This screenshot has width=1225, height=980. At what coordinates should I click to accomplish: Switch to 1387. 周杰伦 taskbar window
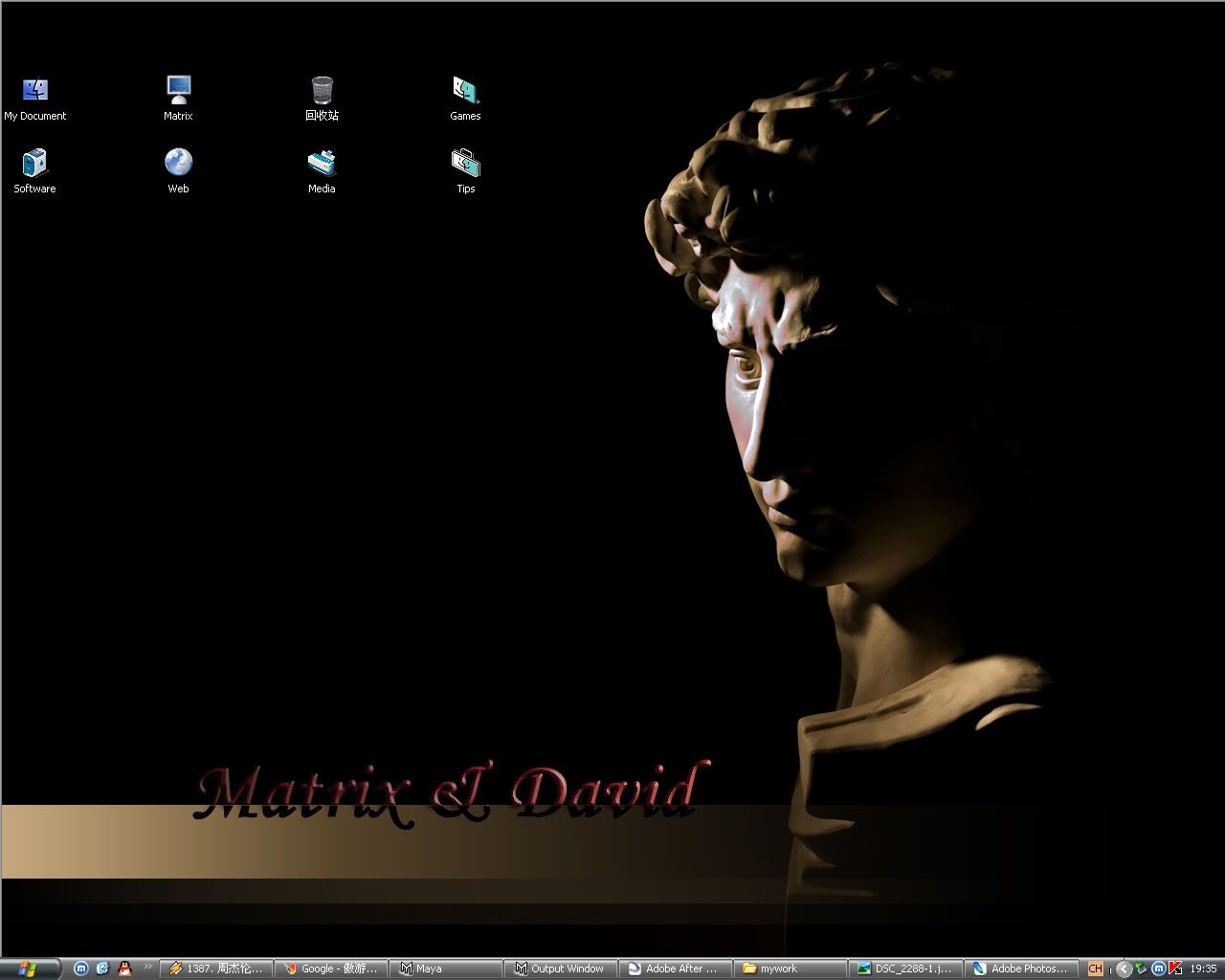(215, 969)
